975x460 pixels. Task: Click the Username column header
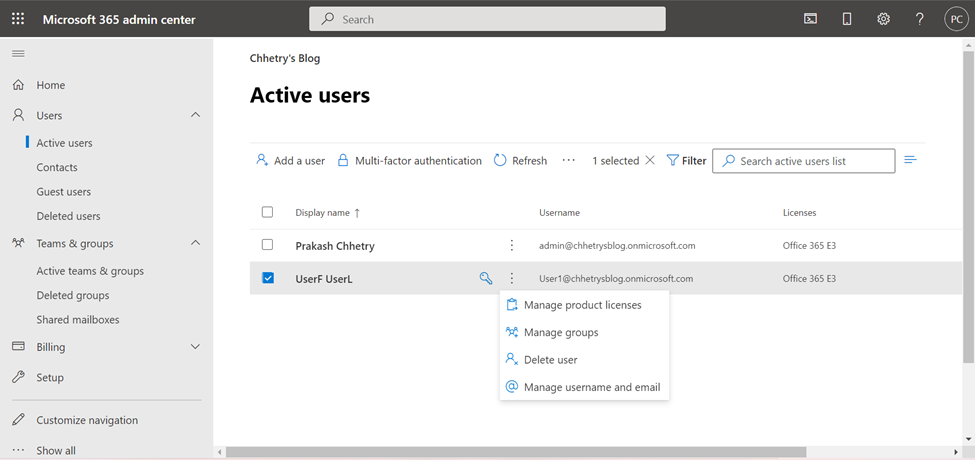559,213
